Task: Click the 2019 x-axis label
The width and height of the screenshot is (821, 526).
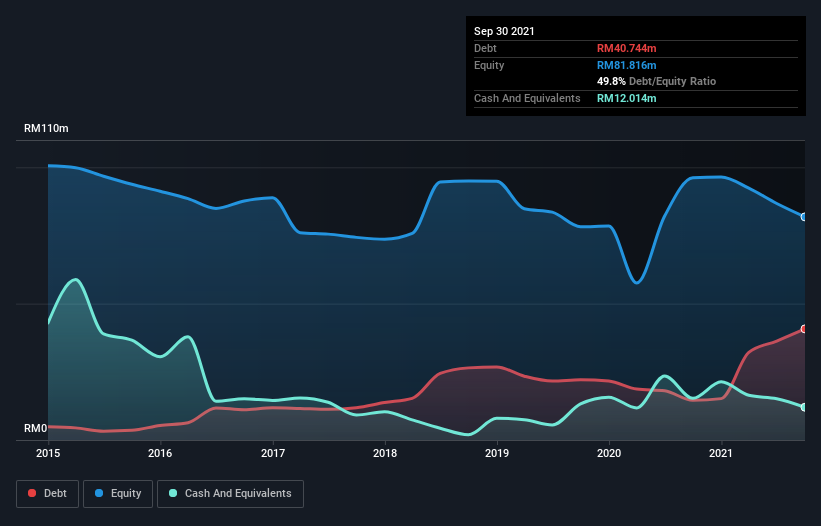Action: coord(497,453)
